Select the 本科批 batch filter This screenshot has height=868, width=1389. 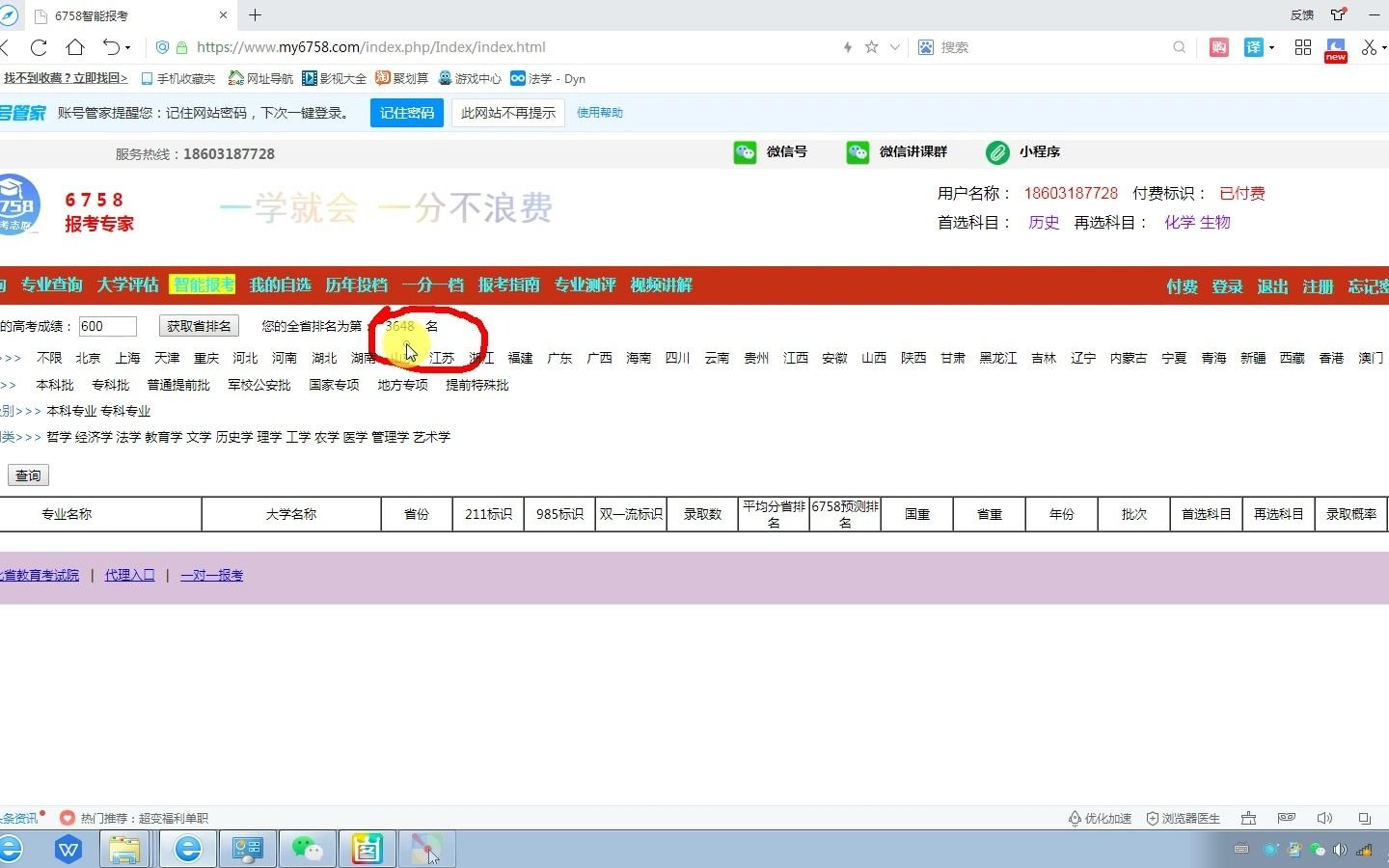tap(55, 385)
